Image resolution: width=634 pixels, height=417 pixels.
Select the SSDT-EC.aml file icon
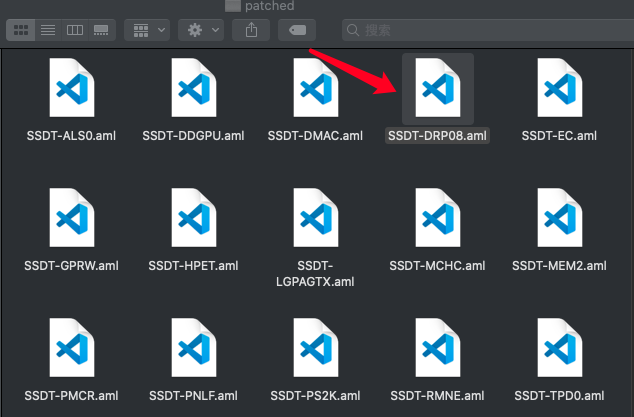[560, 88]
